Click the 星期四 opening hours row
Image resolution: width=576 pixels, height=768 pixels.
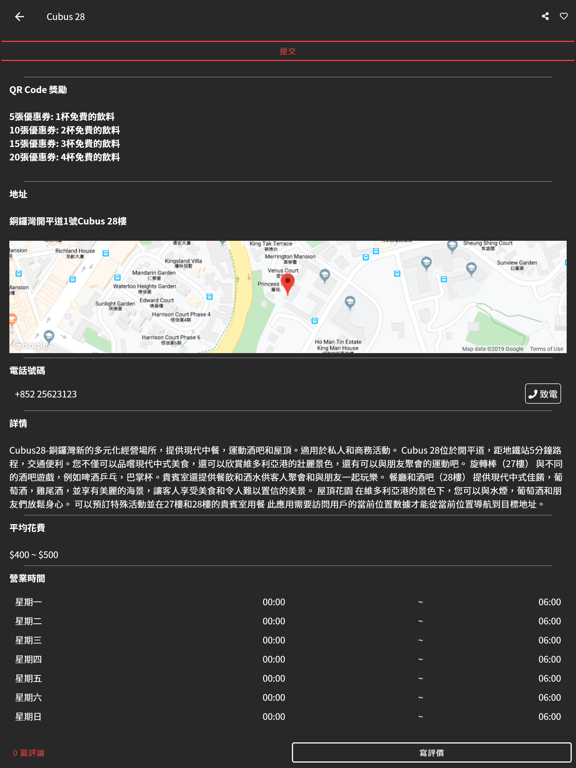tap(288, 659)
